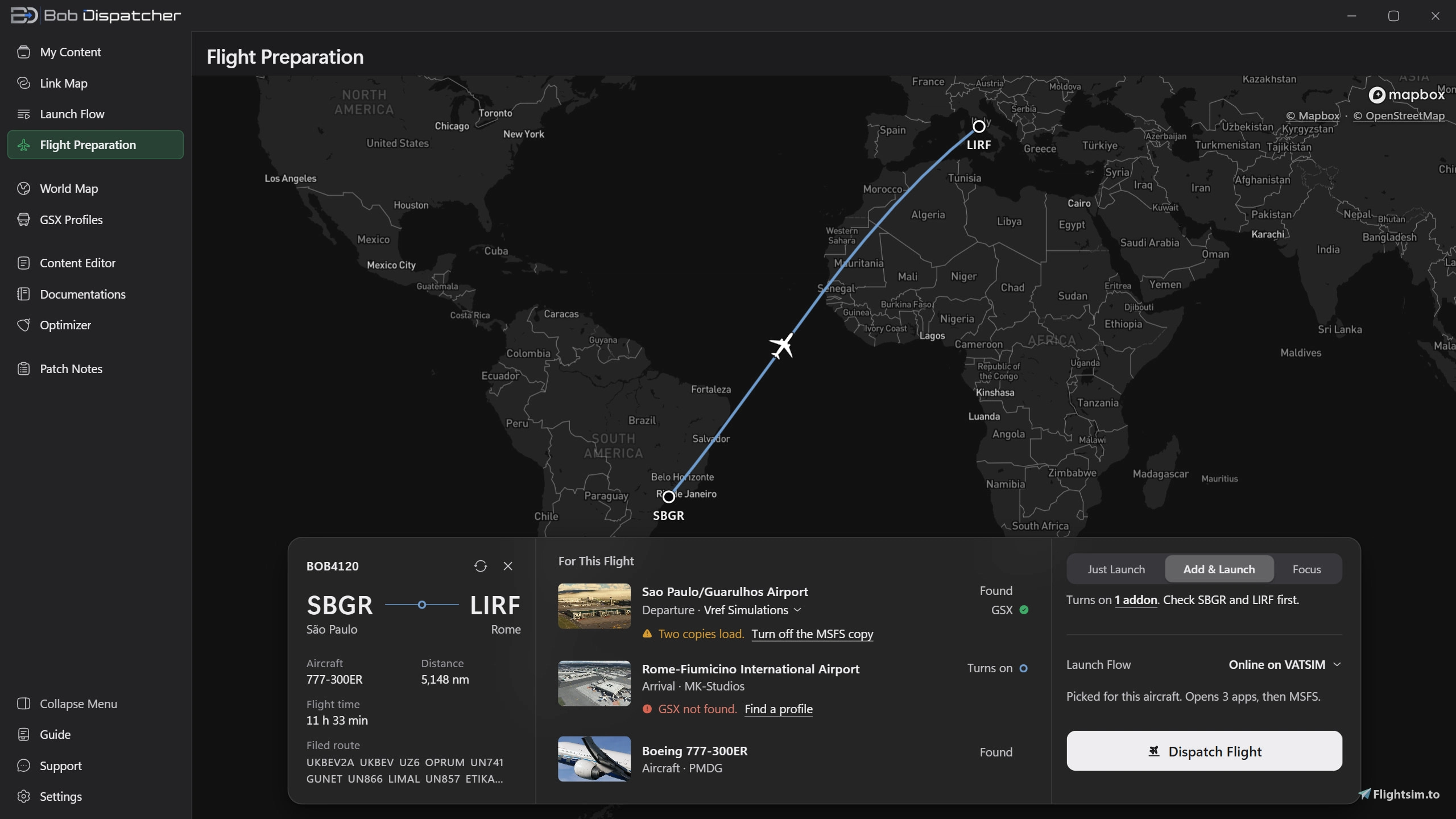Image resolution: width=1456 pixels, height=819 pixels.
Task: Close the BOB4120 flight card
Action: click(508, 566)
